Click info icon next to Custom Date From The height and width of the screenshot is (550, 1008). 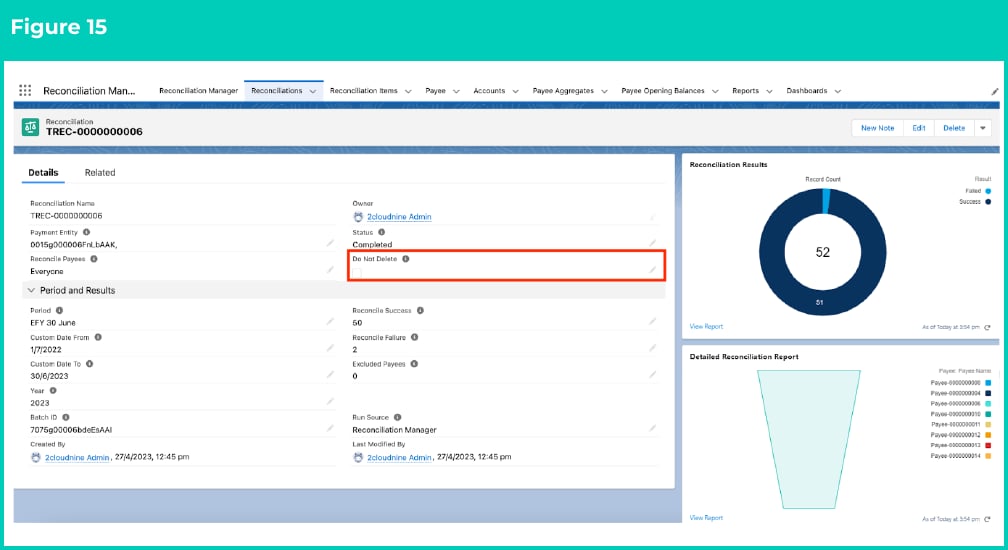(x=98, y=337)
